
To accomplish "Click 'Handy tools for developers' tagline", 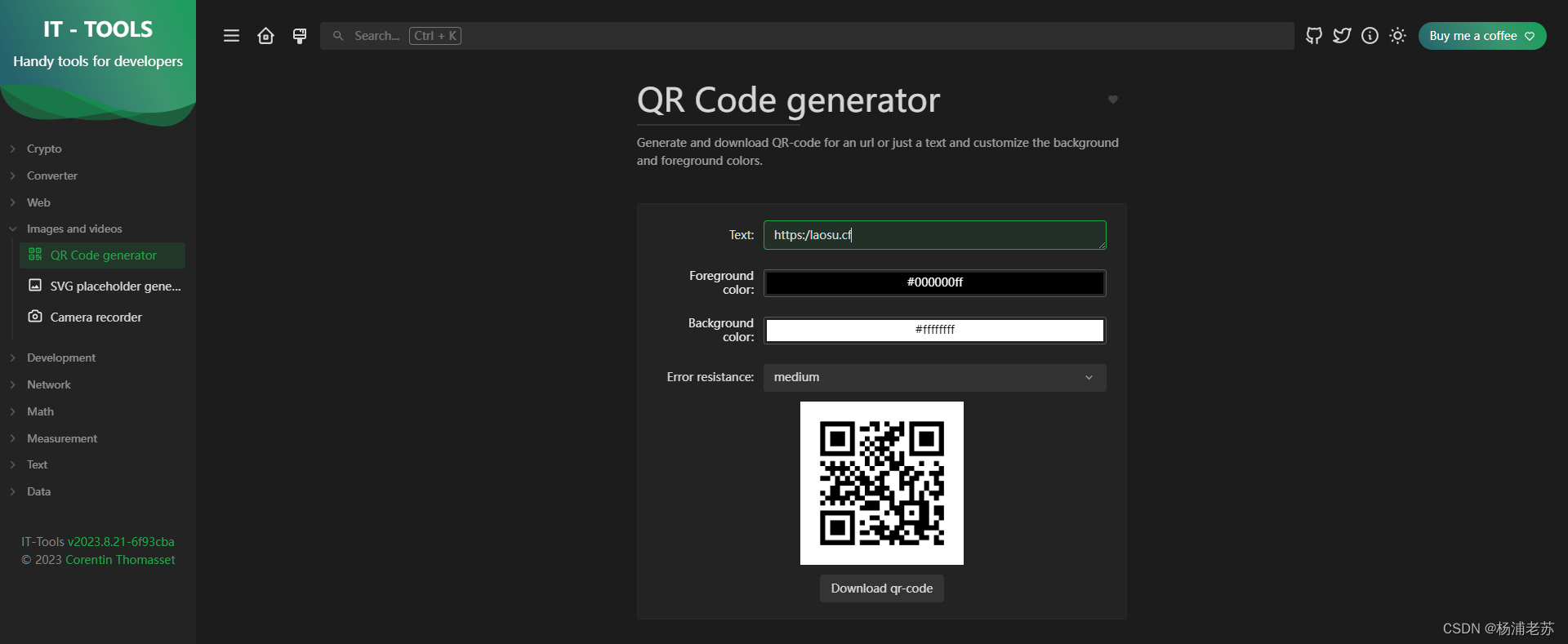I will pos(98,61).
